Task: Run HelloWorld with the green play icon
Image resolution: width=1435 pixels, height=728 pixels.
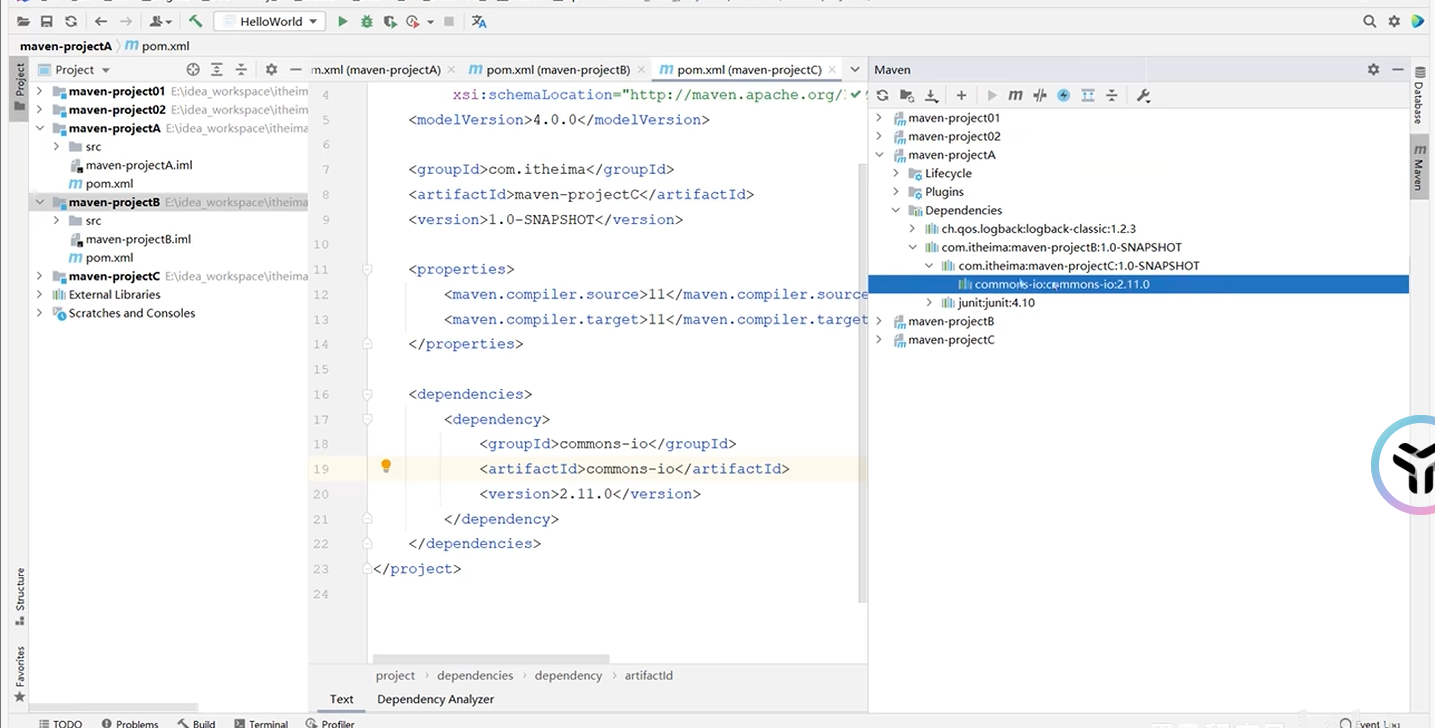Action: [343, 21]
